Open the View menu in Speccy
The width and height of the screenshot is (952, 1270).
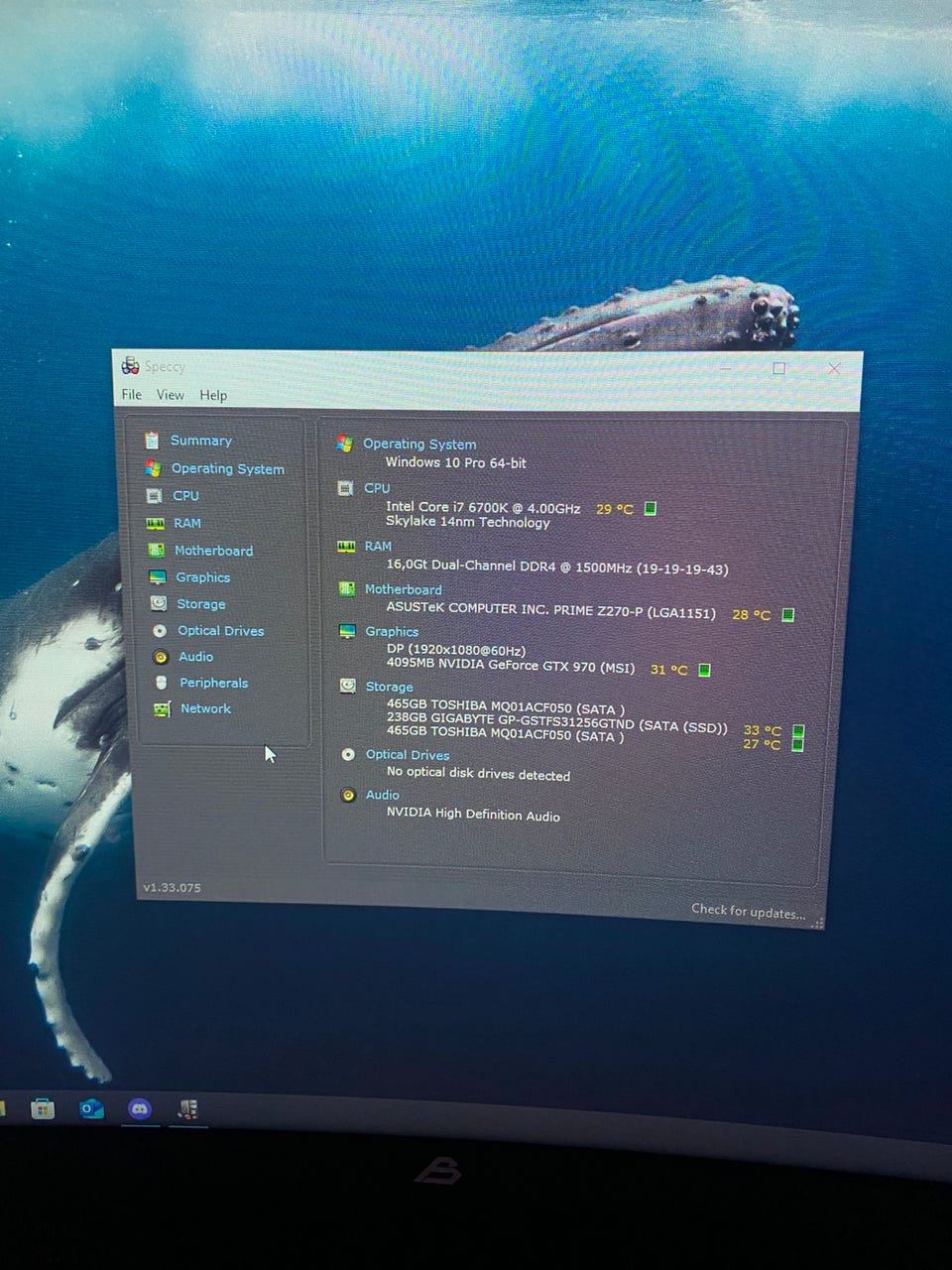click(170, 394)
